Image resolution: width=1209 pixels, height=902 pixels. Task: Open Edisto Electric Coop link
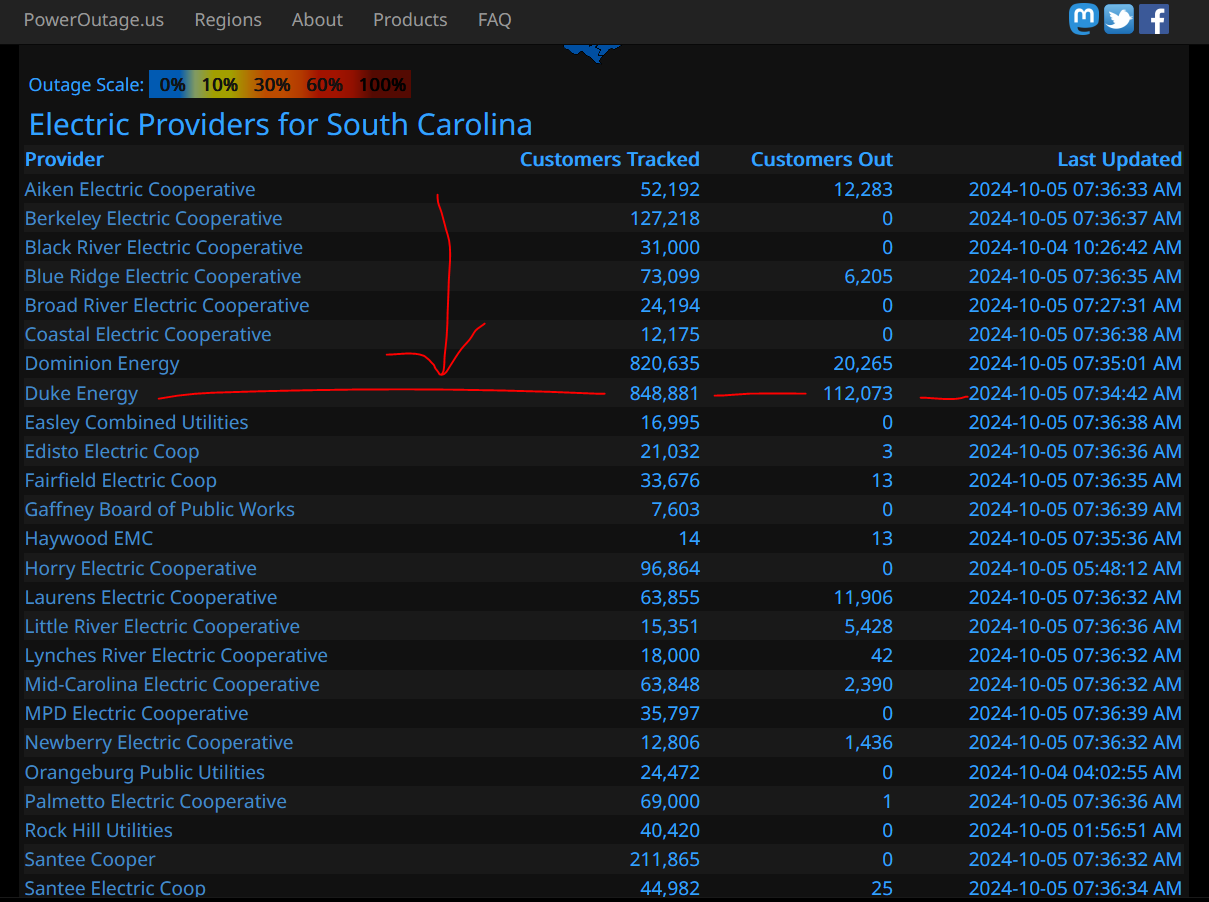112,451
